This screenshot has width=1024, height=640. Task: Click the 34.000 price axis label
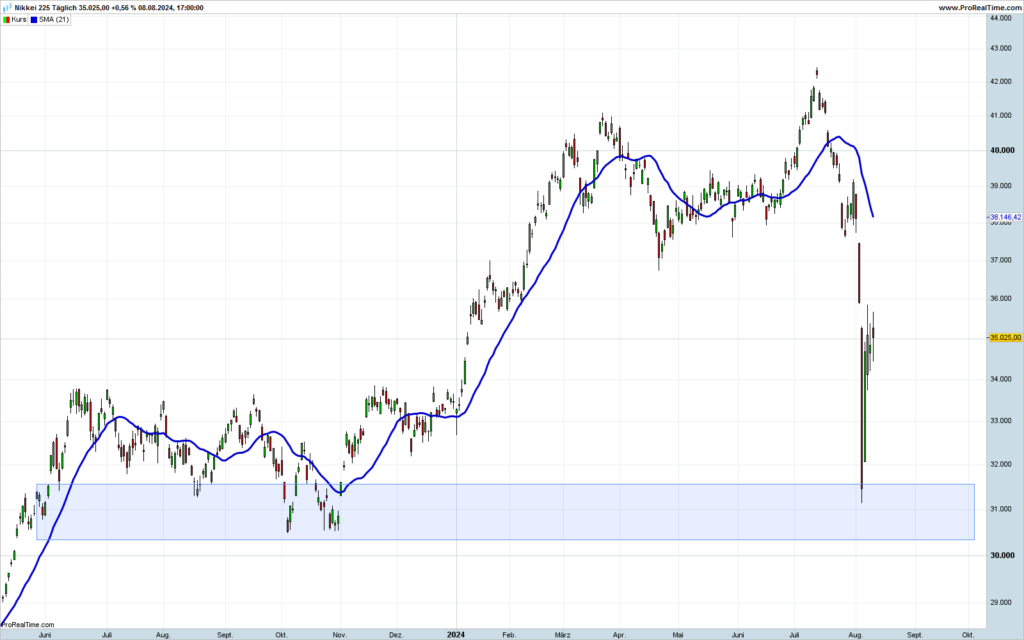(1000, 379)
